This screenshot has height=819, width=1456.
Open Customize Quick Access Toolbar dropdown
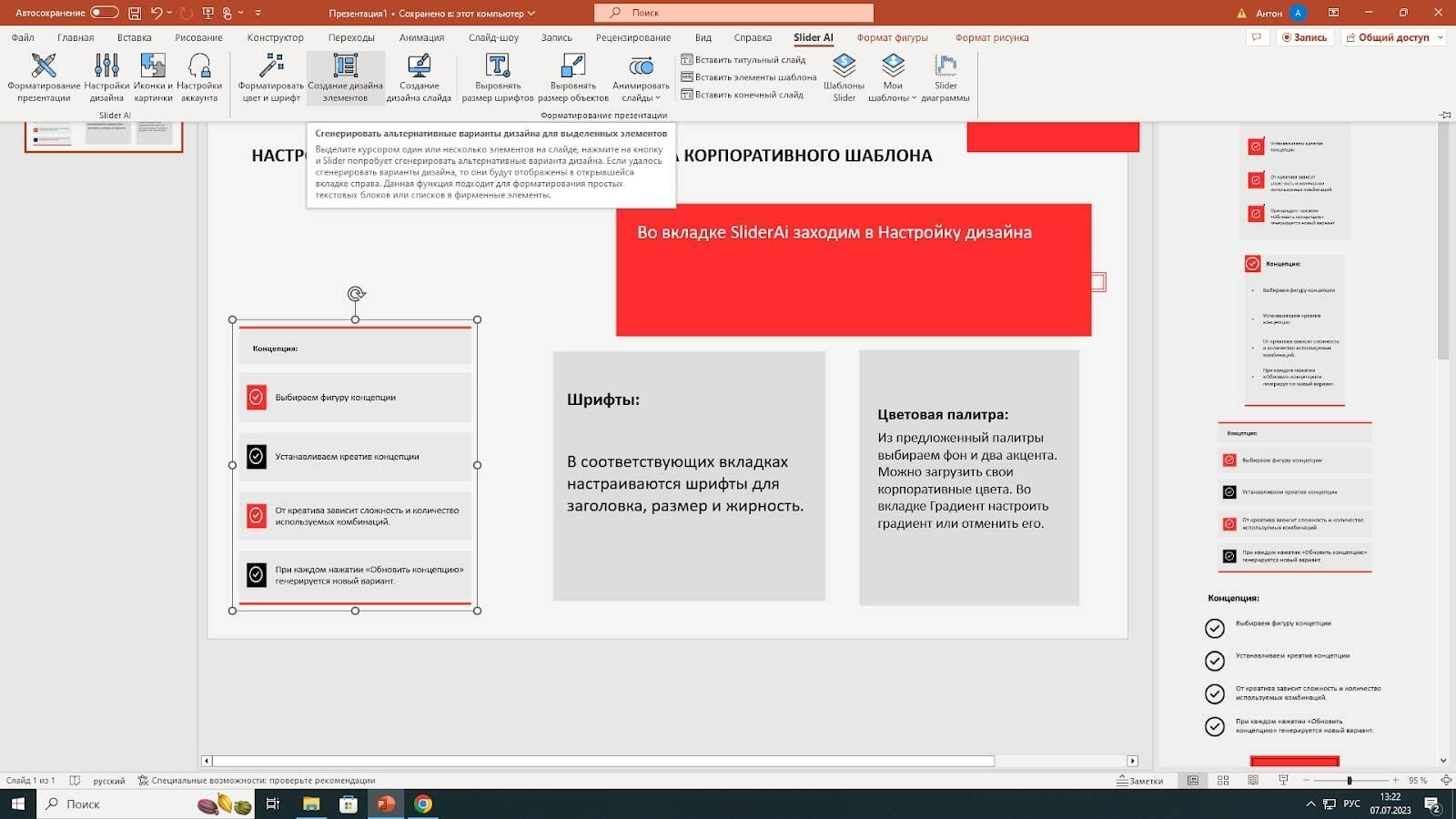[258, 13]
